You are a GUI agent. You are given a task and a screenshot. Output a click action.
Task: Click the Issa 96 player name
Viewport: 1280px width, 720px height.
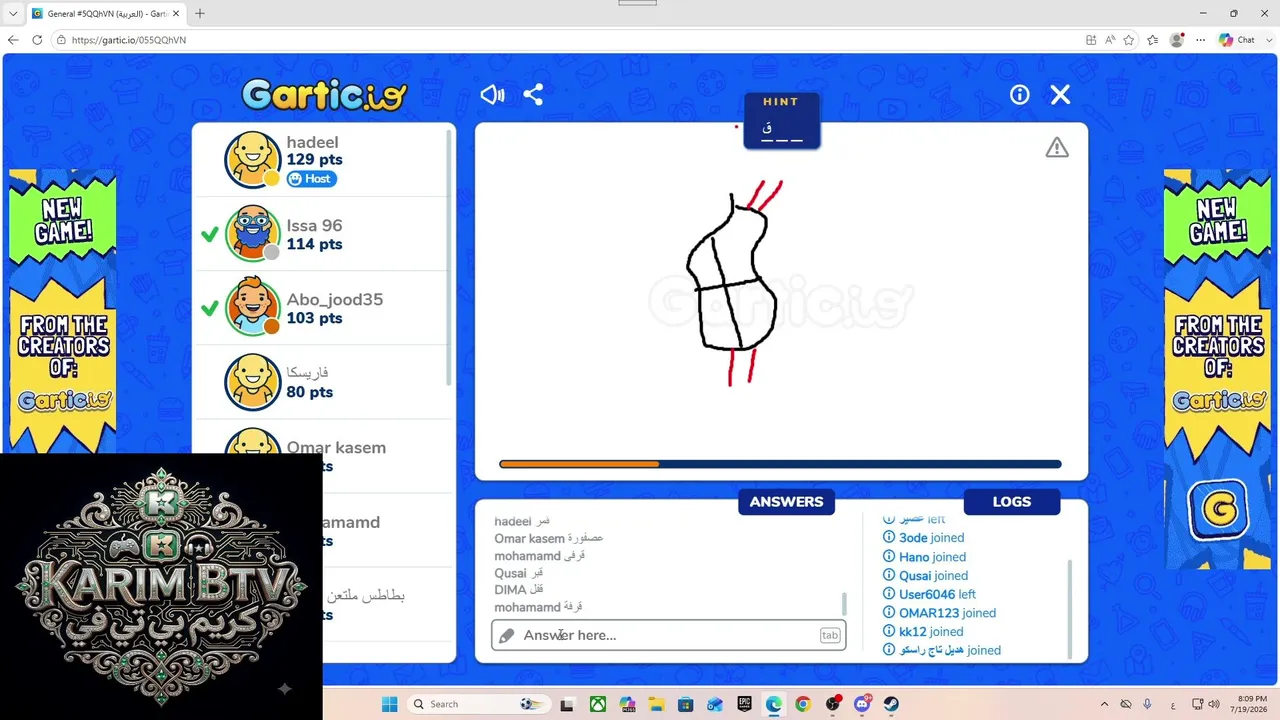(x=314, y=226)
